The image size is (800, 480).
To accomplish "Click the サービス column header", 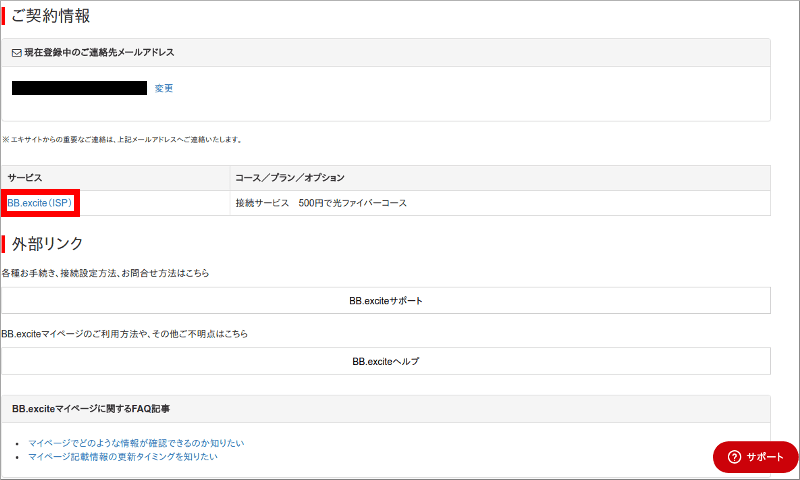I will click(x=116, y=178).
